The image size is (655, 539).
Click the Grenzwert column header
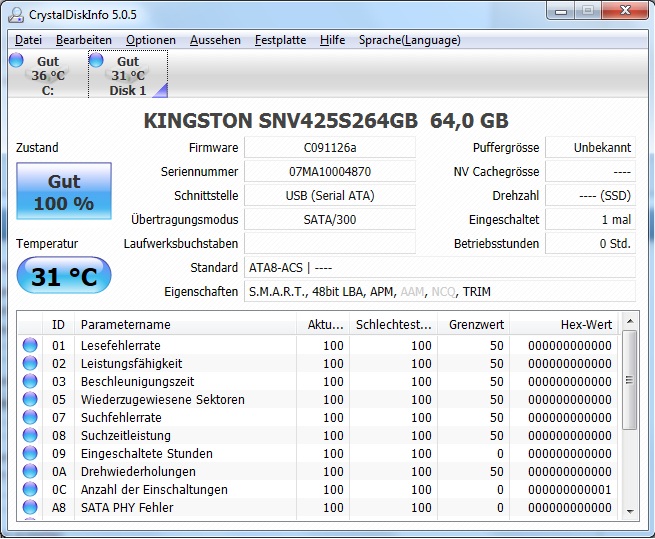473,324
